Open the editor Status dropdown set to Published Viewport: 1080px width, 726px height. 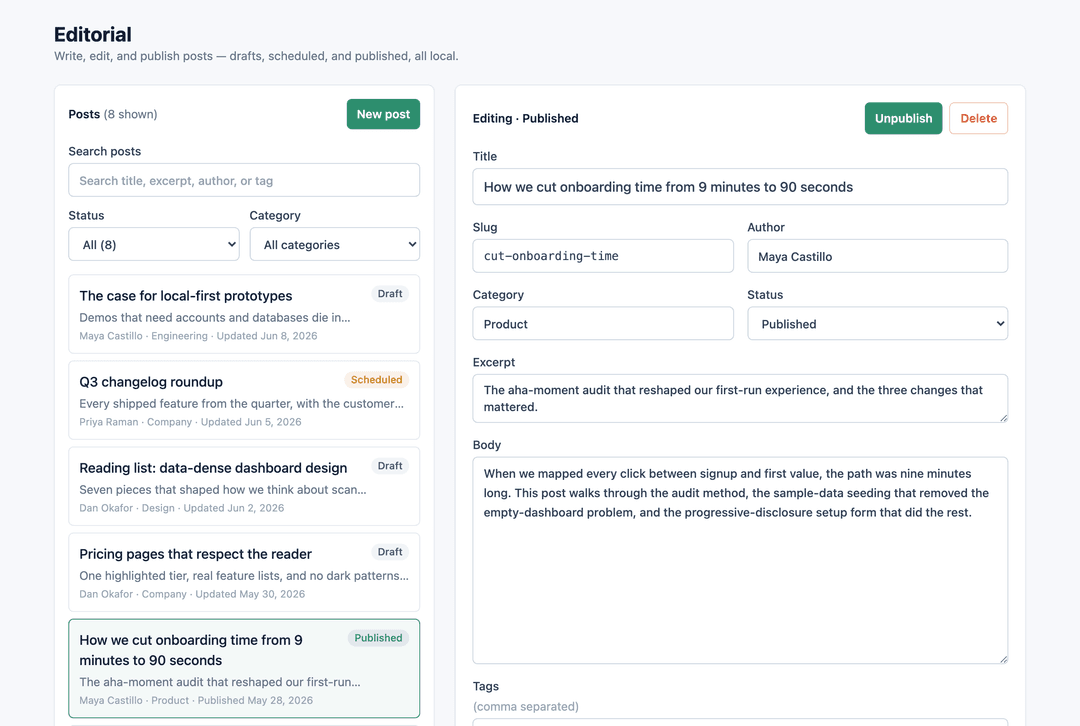878,324
